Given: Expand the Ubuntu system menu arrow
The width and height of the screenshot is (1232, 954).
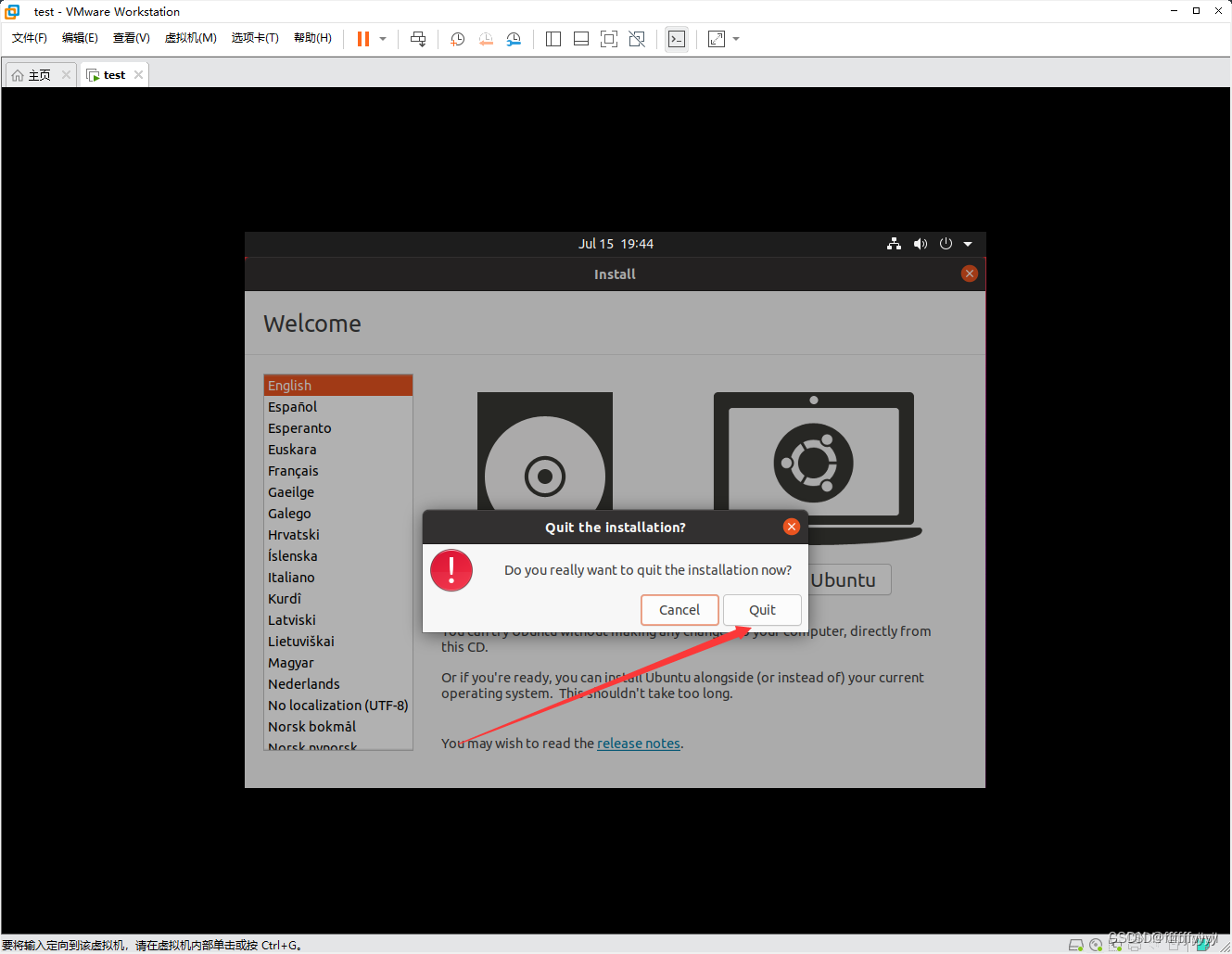Looking at the screenshot, I should [968, 244].
